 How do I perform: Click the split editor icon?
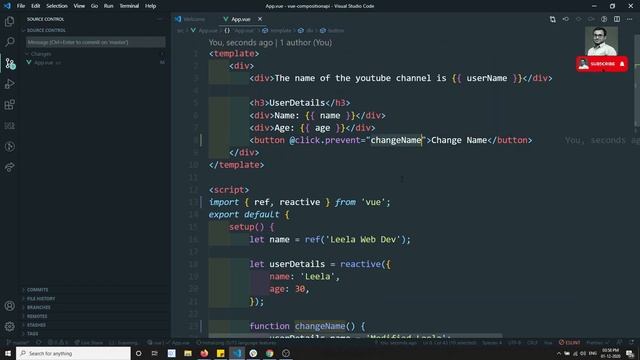[x=617, y=19]
